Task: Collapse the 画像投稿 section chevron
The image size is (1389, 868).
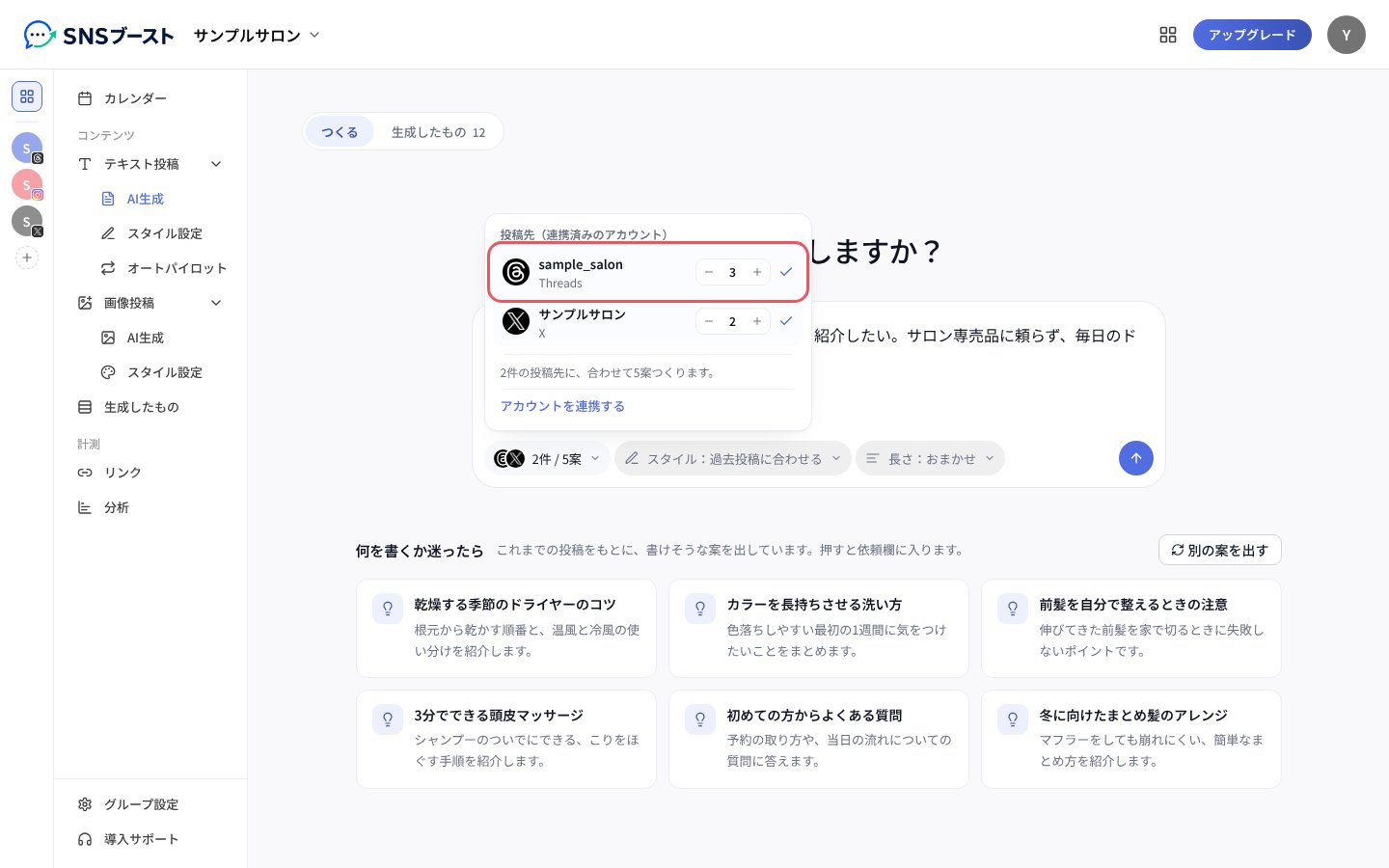Action: (216, 303)
